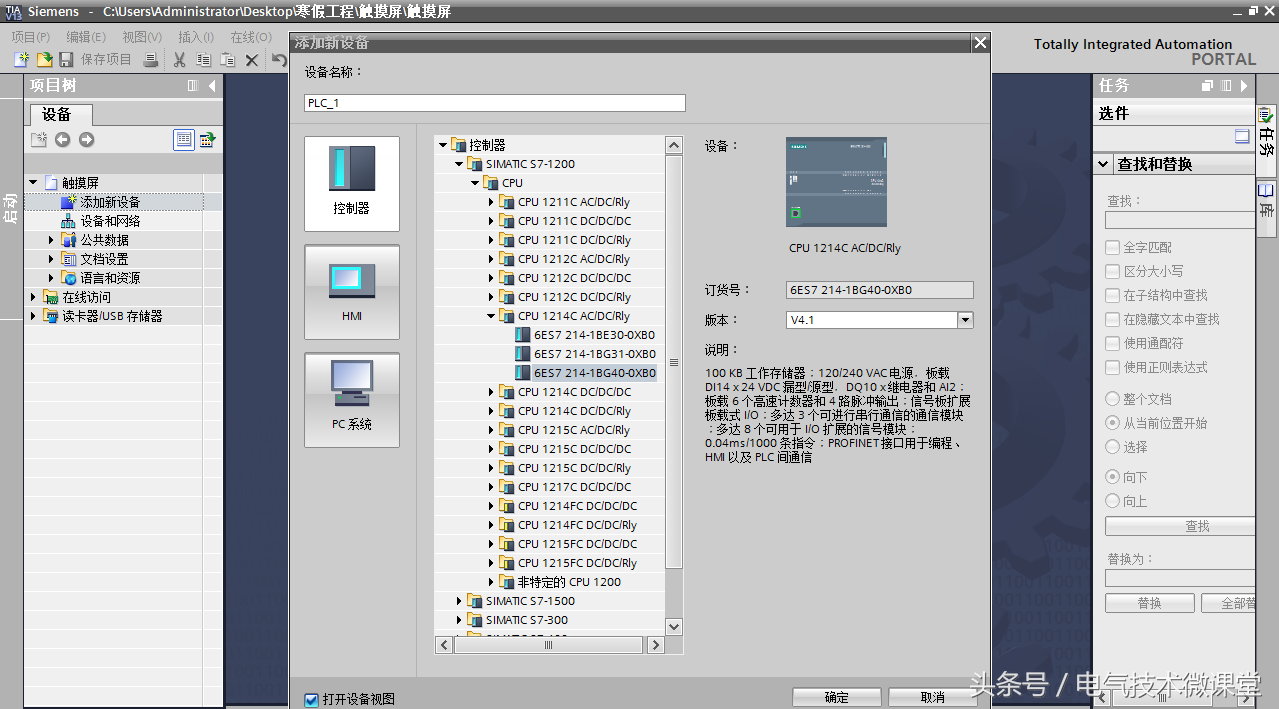Viewport: 1279px width, 709px height.
Task: Click the Cut scissors icon
Action: point(180,60)
